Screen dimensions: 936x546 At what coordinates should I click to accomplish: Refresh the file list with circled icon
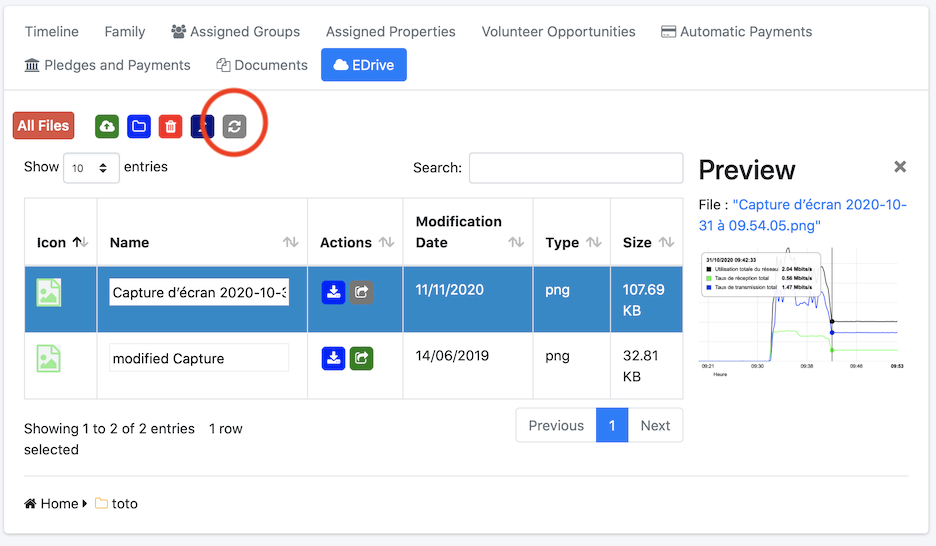point(234,126)
